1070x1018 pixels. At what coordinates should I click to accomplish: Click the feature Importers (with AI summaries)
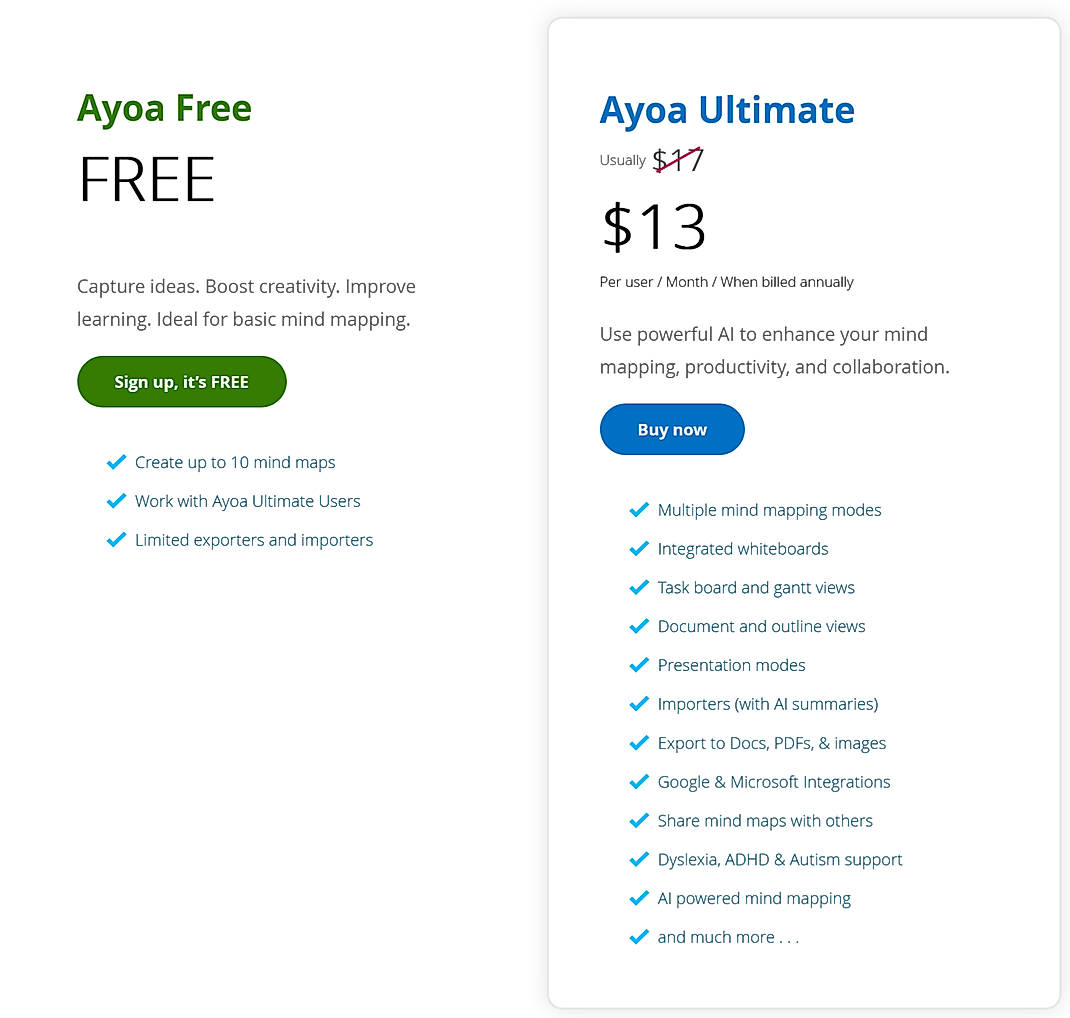coord(768,704)
